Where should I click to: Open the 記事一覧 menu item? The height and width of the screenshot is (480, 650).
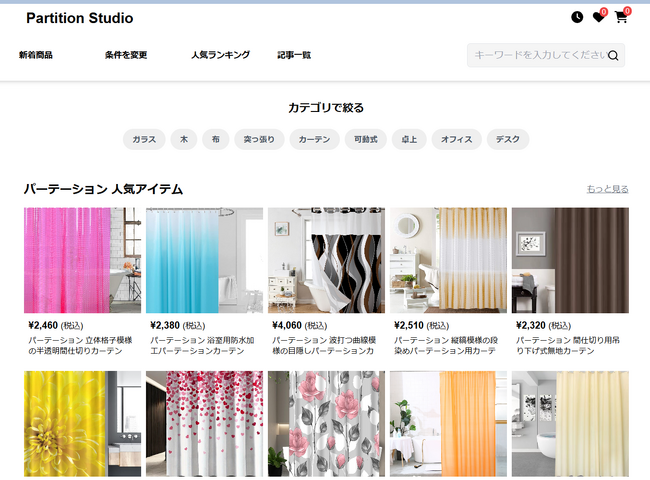click(x=294, y=55)
